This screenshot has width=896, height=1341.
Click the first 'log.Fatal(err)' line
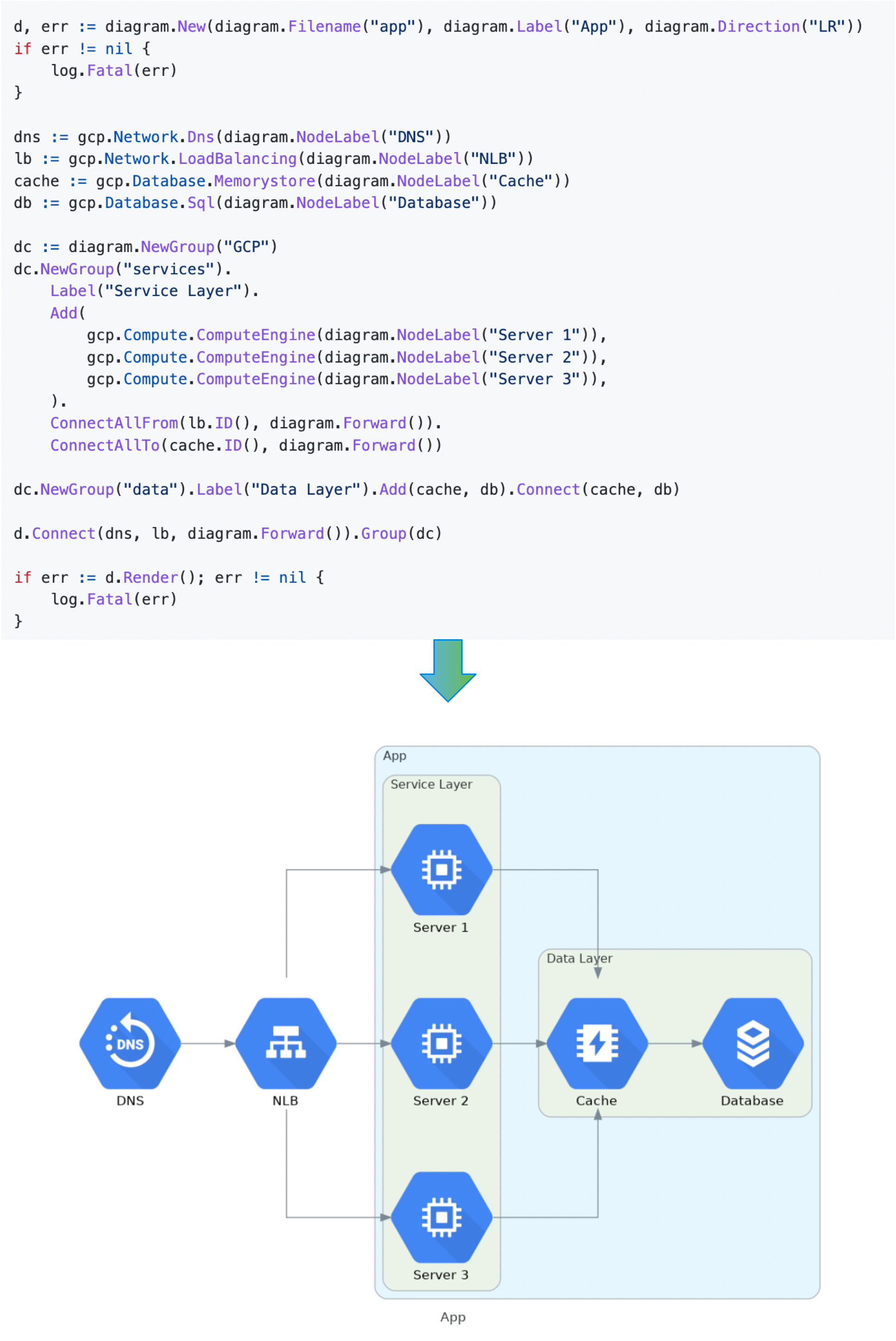114,70
